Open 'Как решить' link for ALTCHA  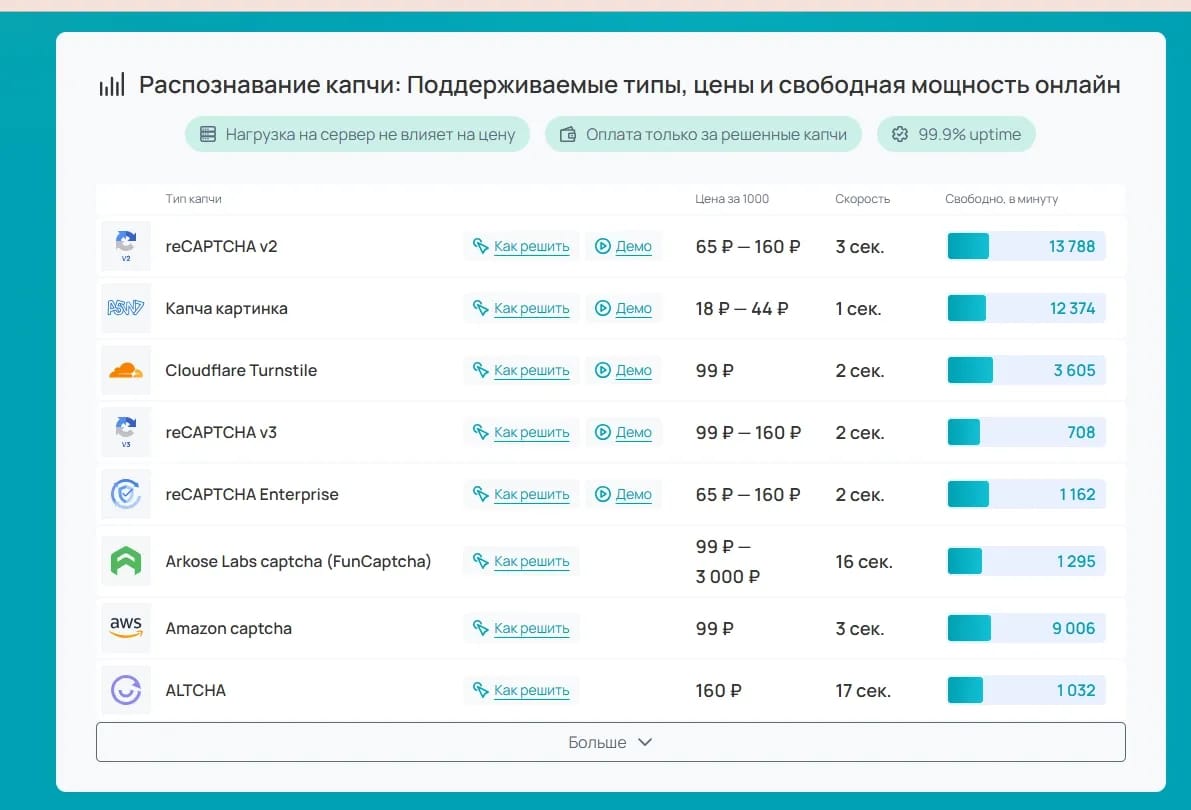532,690
